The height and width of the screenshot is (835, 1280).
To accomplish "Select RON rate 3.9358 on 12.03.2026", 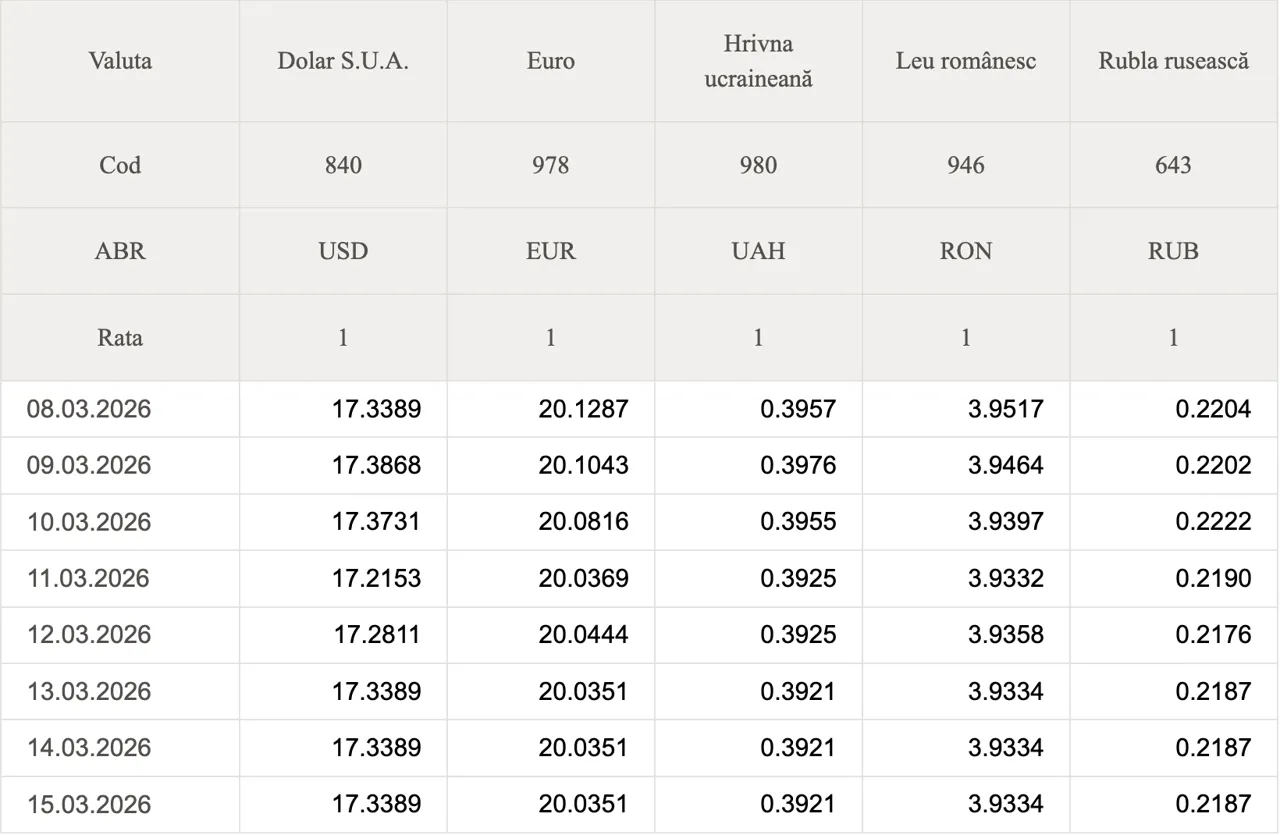I will click(x=1005, y=635).
